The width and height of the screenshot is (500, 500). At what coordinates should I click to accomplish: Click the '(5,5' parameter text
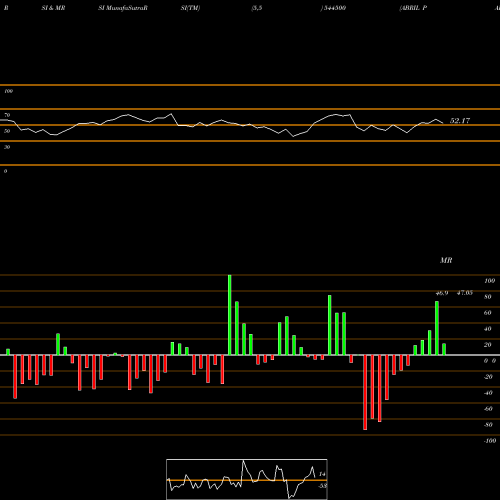(257, 8)
